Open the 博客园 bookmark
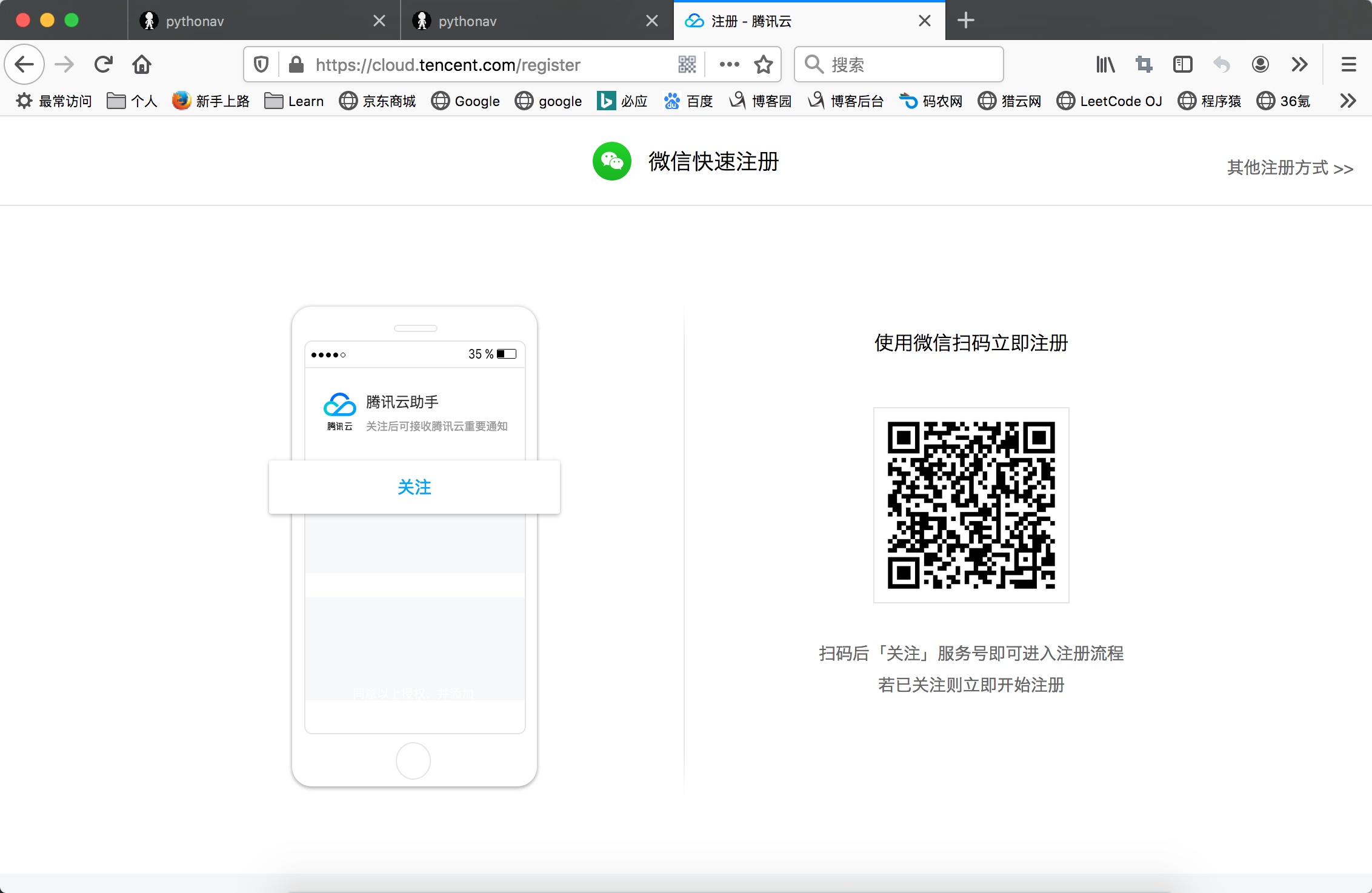1372x893 pixels. pos(761,101)
